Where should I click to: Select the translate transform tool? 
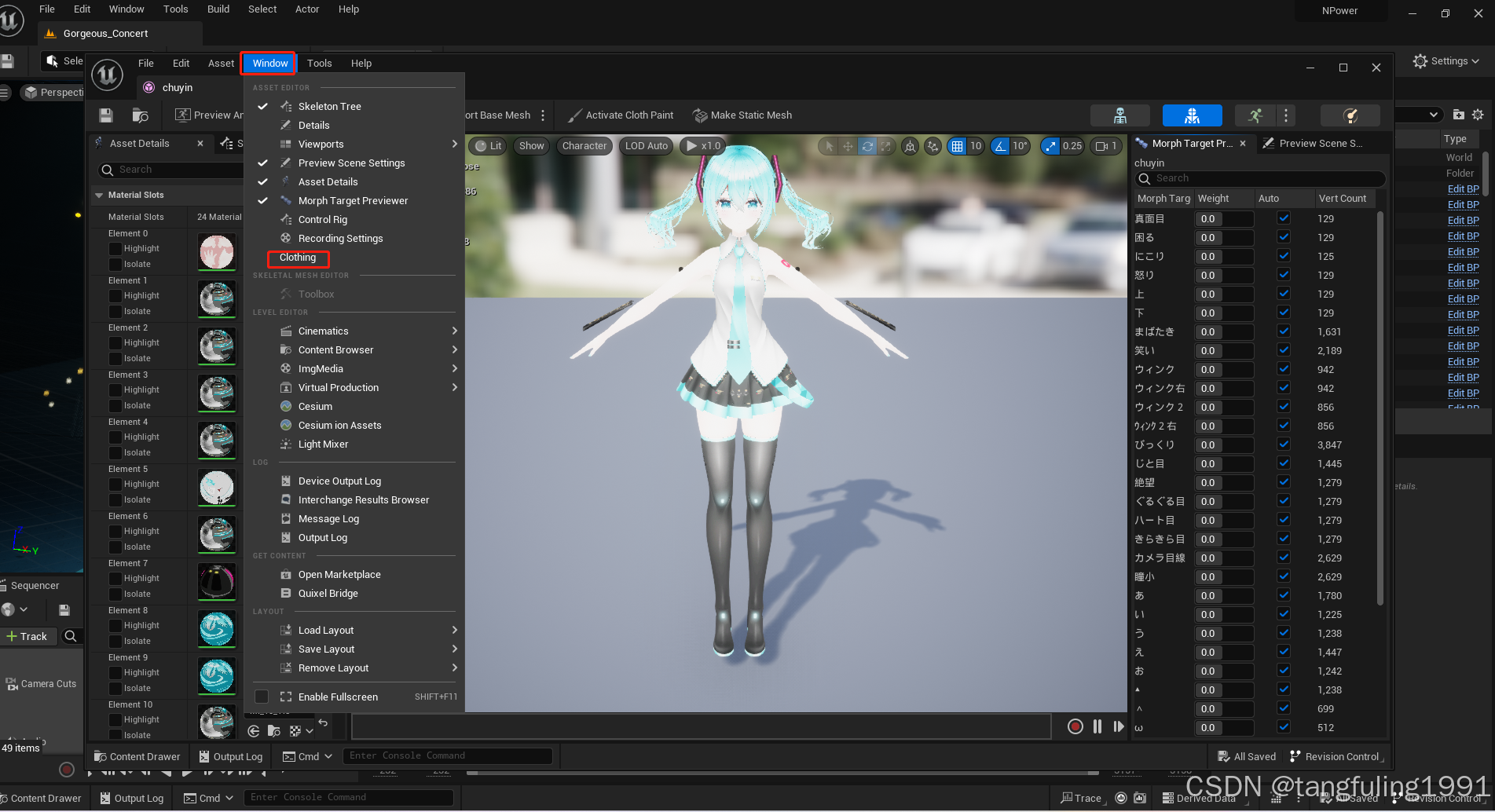tap(848, 146)
